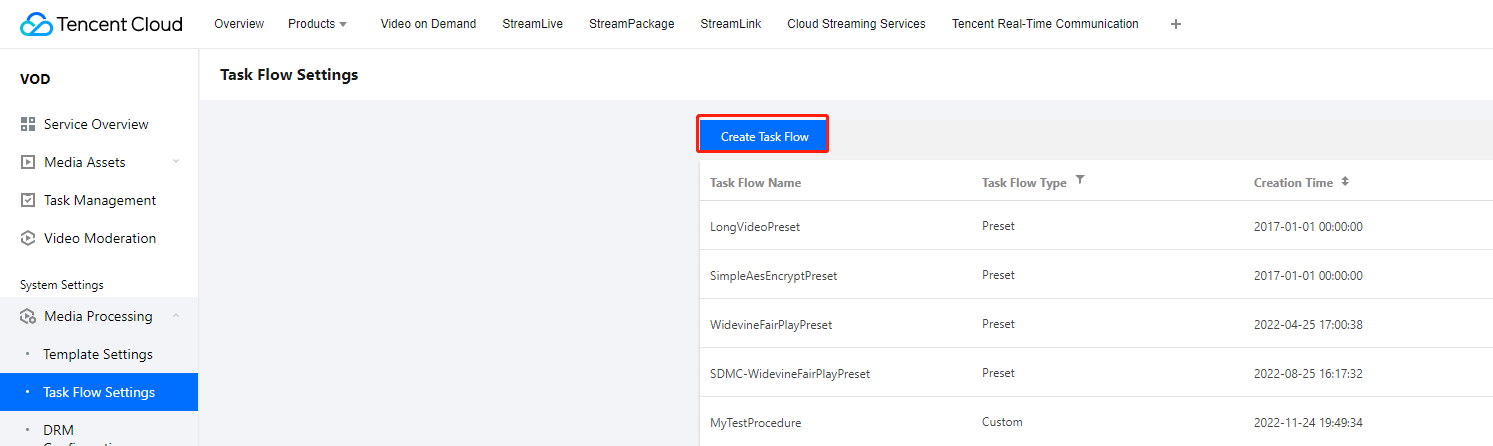Open the Products dropdown menu
The width and height of the screenshot is (1493, 446).
tap(317, 24)
